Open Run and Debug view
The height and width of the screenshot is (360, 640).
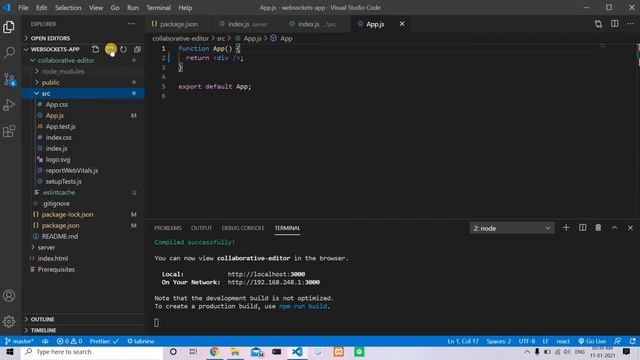[9, 105]
